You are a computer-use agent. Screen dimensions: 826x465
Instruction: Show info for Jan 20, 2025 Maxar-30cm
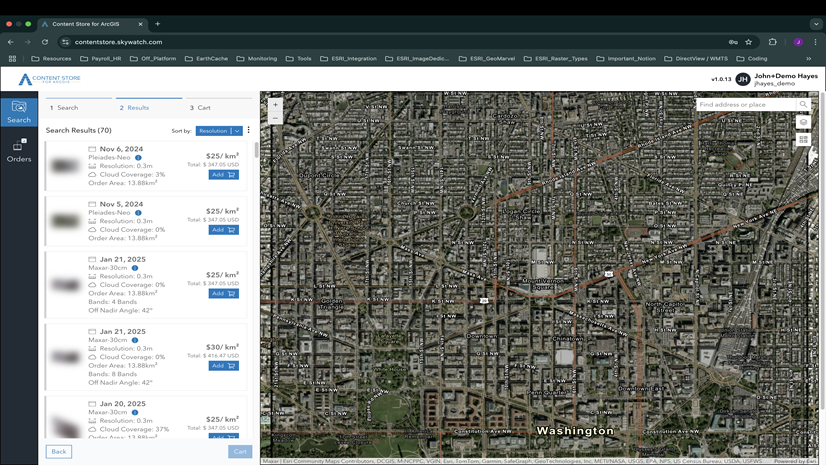tap(135, 412)
